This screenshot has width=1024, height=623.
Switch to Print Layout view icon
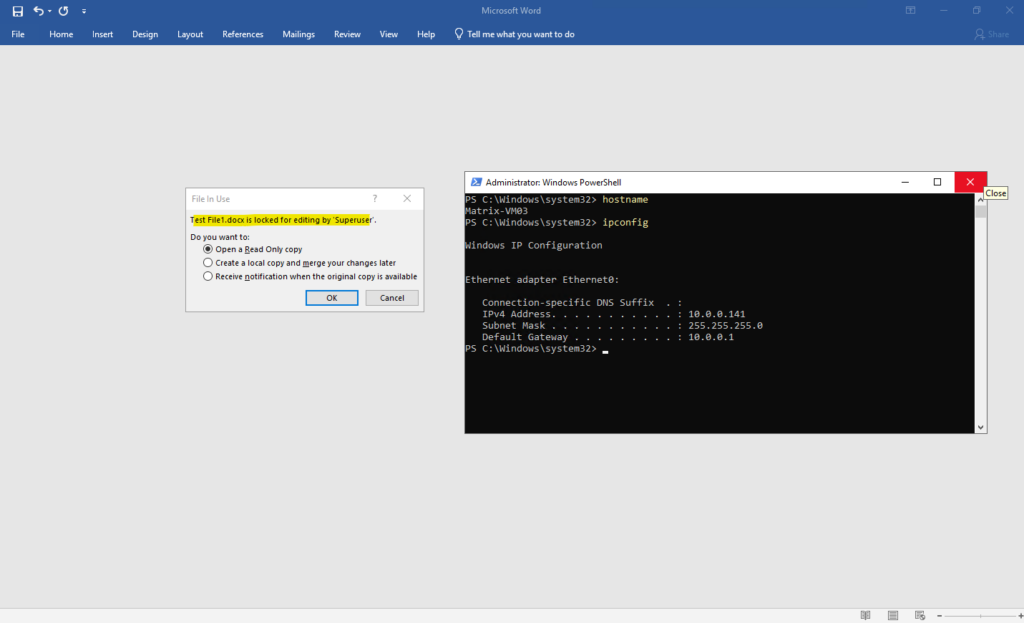click(x=892, y=615)
